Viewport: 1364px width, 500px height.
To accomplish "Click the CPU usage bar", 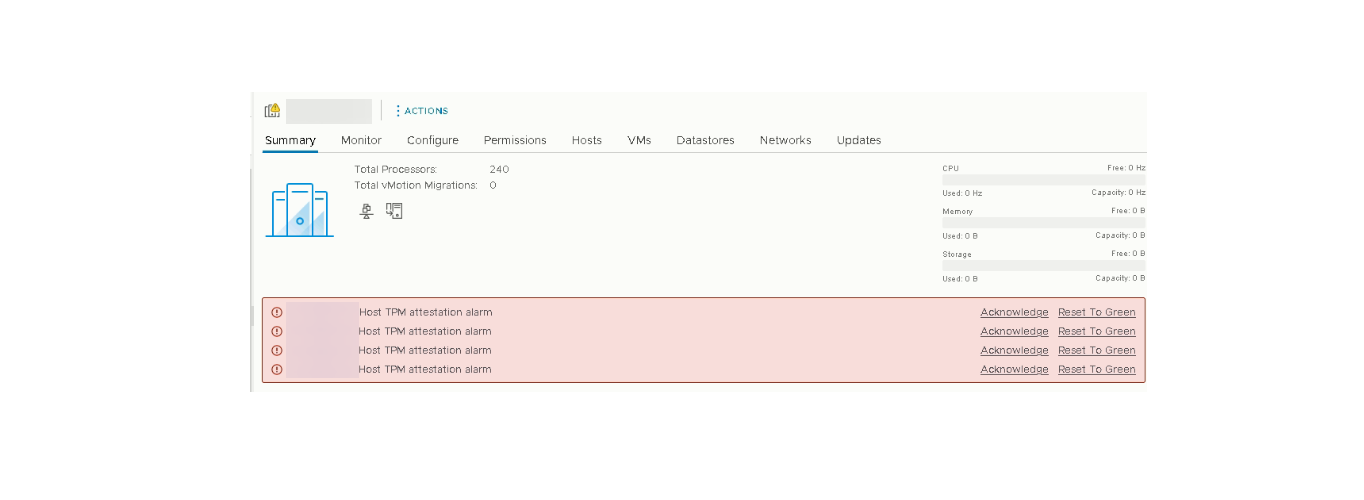I will pyautogui.click(x=1043, y=180).
